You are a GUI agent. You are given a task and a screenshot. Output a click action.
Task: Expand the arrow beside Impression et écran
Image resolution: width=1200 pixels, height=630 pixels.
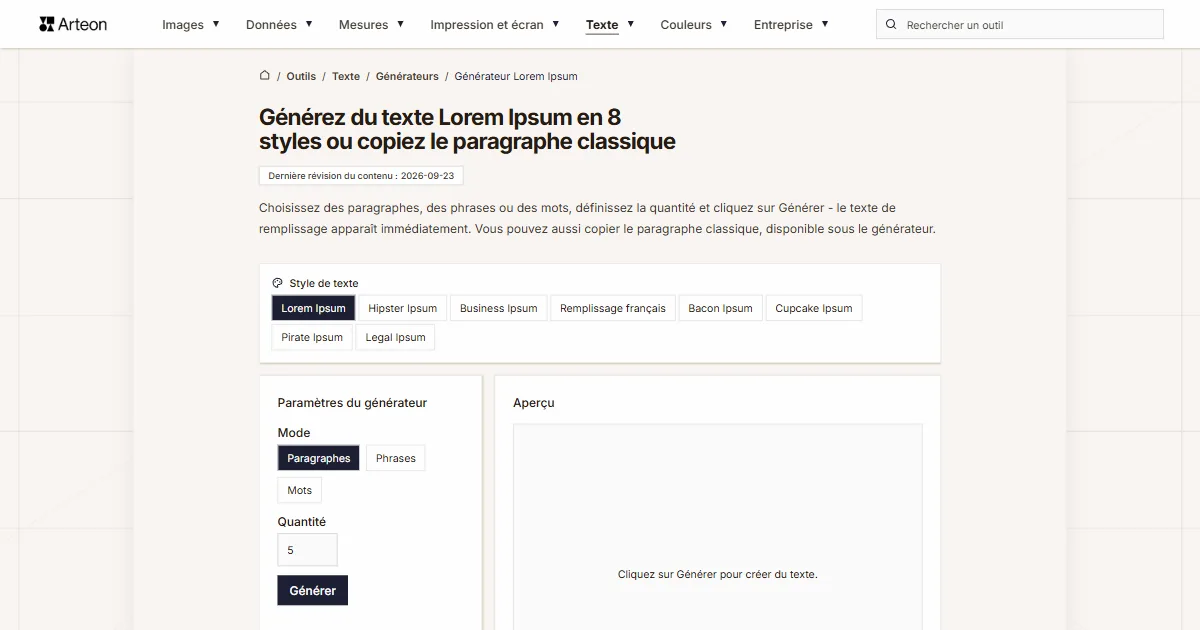coord(556,24)
